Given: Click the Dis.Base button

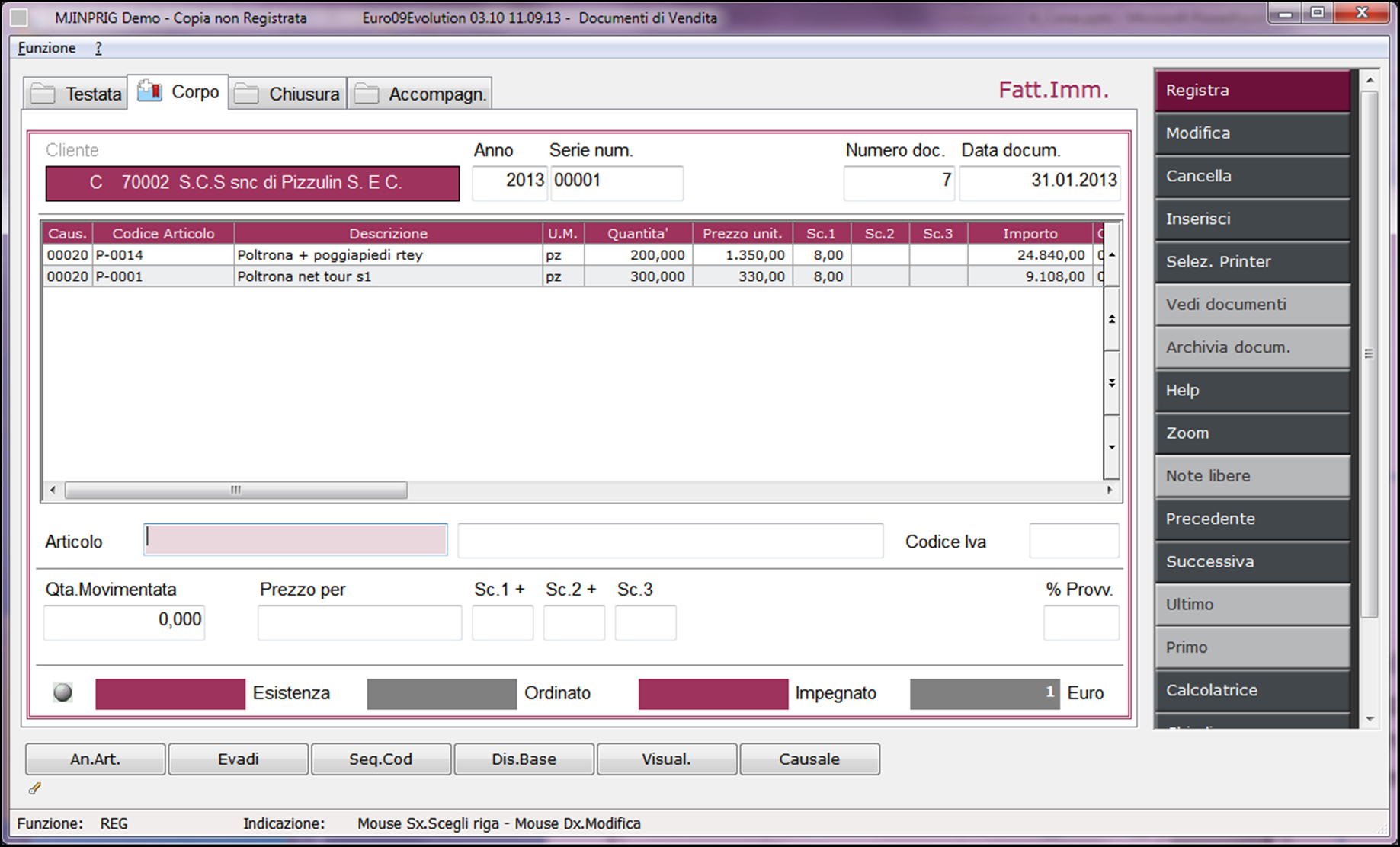Looking at the screenshot, I should [x=524, y=759].
